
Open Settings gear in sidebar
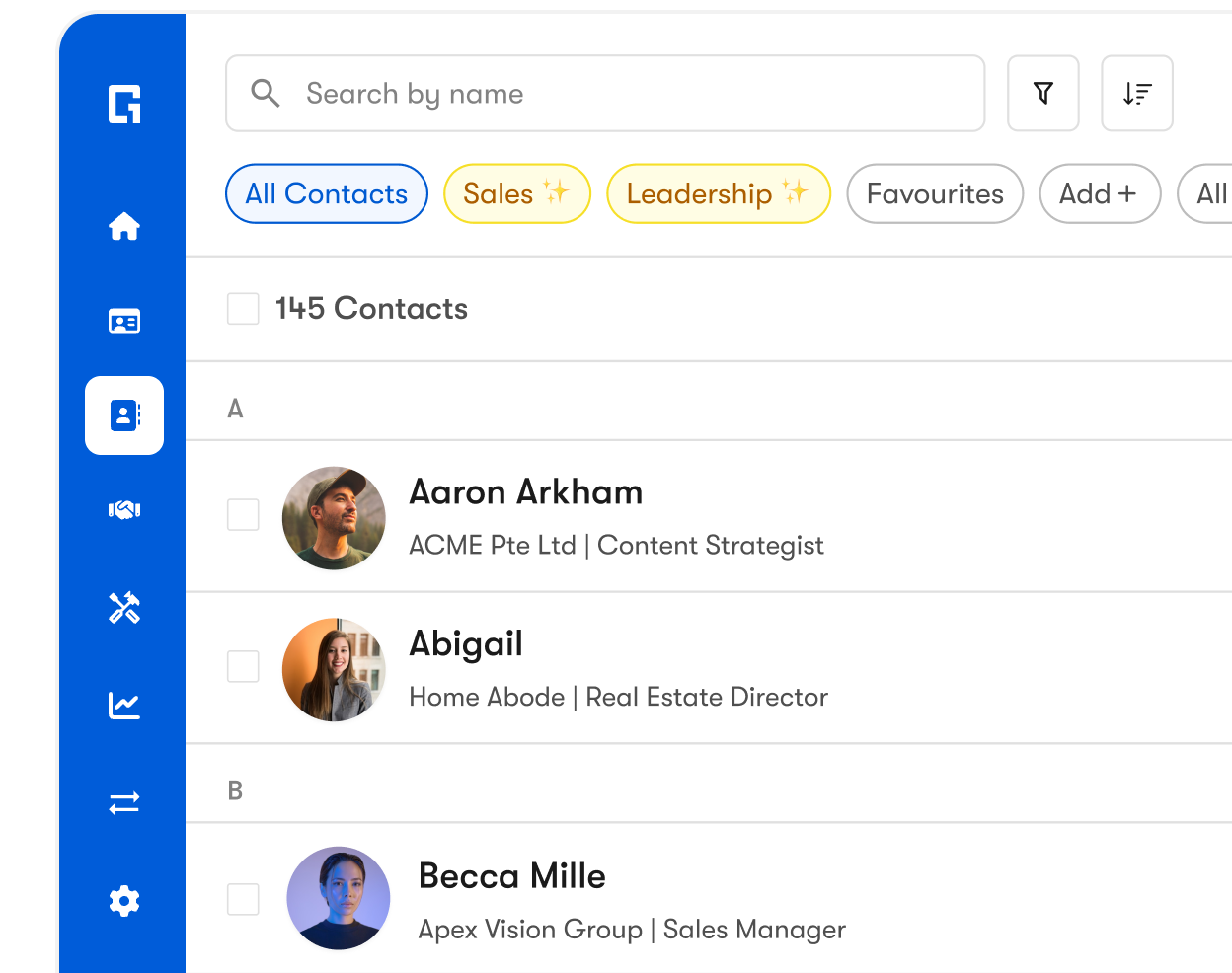(x=124, y=901)
